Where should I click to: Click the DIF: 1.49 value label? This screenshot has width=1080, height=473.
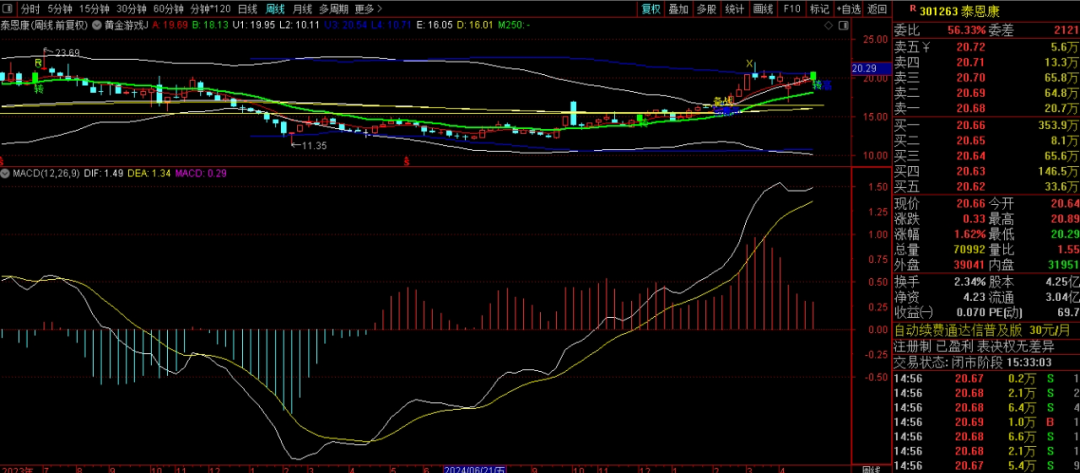pos(103,174)
